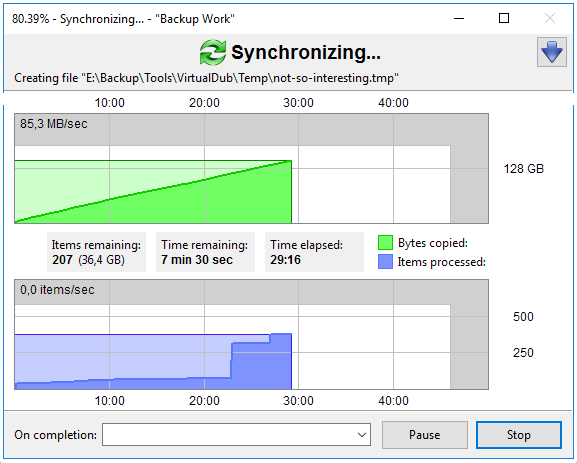Image resolution: width=577 pixels, height=463 pixels.
Task: Click the green sync arrows icon
Action: (x=212, y=52)
